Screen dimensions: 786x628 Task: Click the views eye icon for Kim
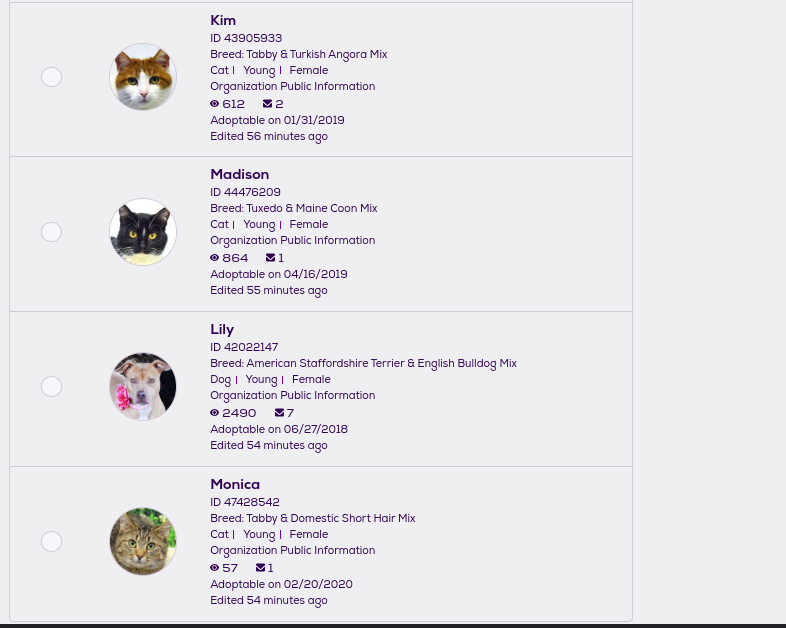[214, 104]
